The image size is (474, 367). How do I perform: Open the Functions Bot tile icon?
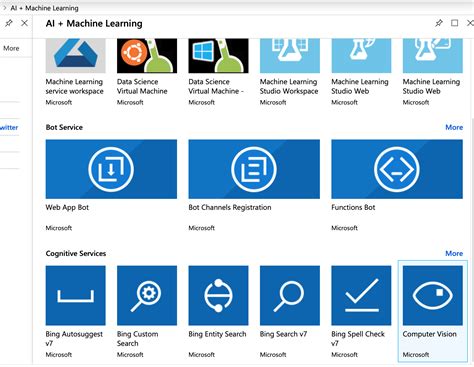pyautogui.click(x=397, y=169)
